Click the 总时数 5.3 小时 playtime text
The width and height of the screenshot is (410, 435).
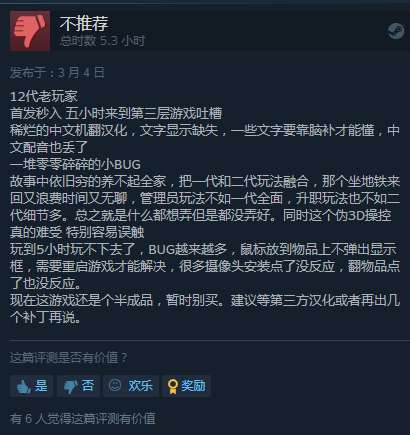[x=103, y=41]
